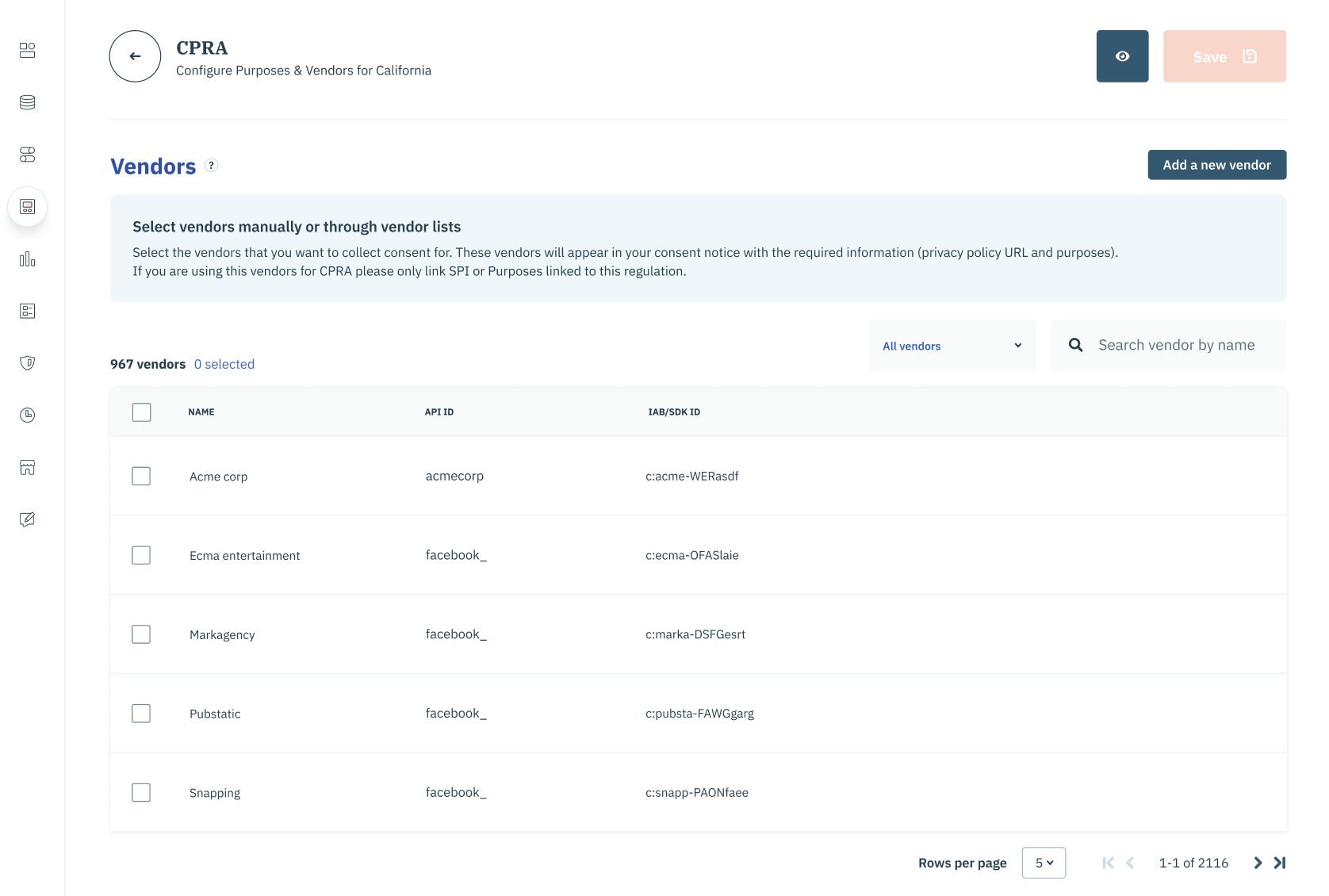The width and height of the screenshot is (1329, 896).
Task: Select the database icon in the sidebar
Action: click(27, 101)
